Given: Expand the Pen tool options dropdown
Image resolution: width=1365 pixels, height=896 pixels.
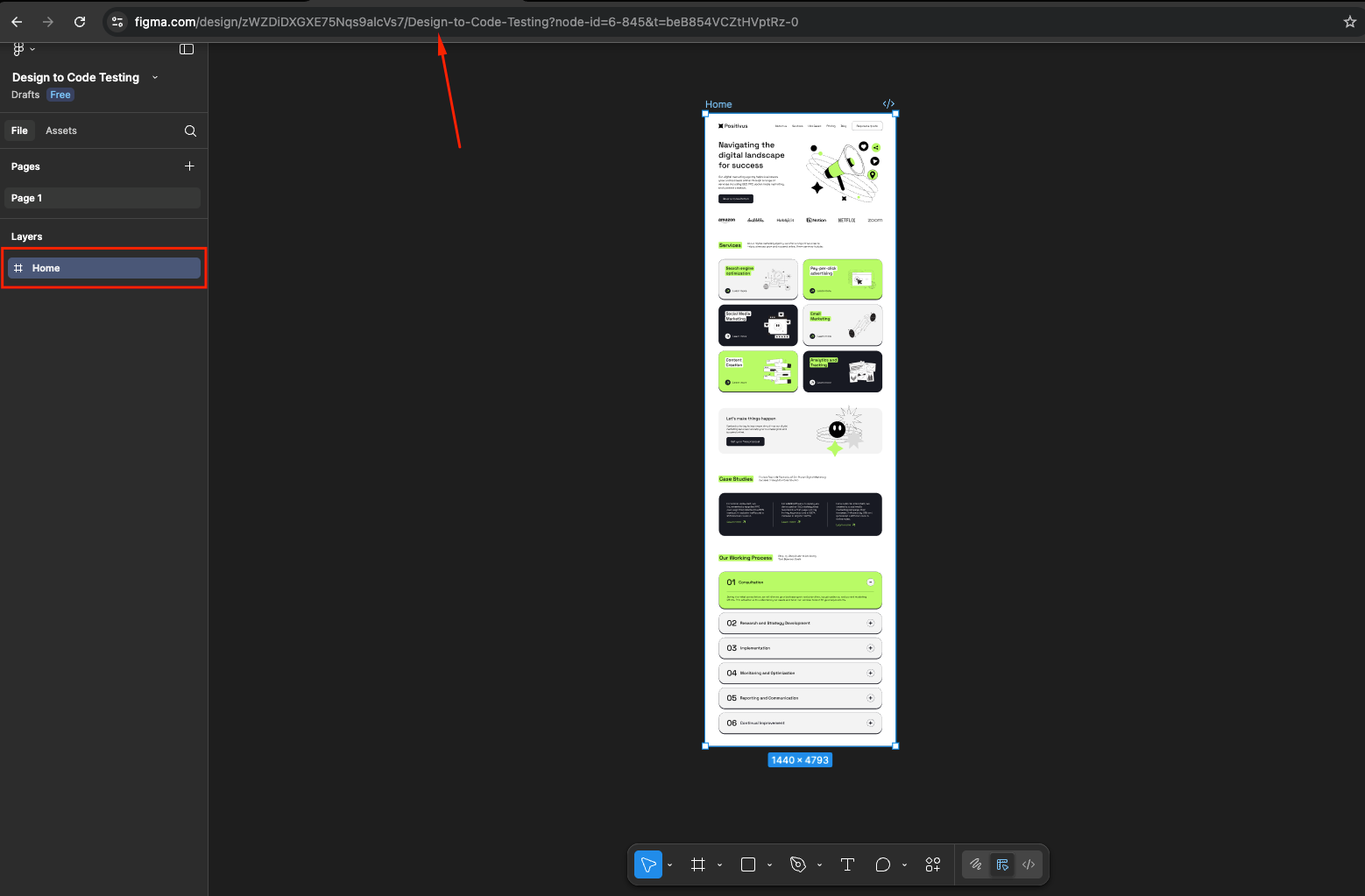Looking at the screenshot, I should [820, 864].
